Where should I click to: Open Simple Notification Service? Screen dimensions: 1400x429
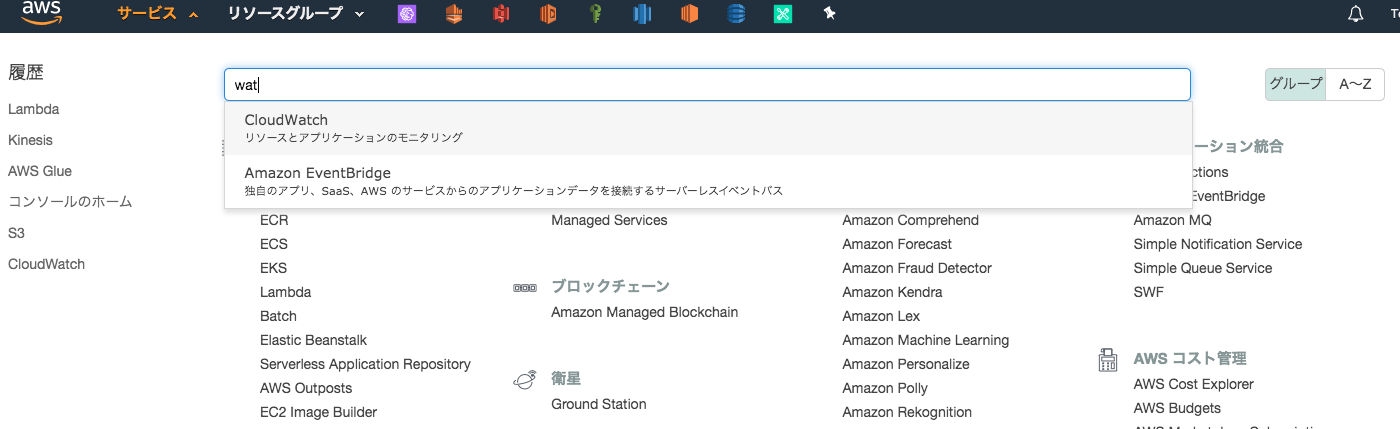[x=1218, y=244]
